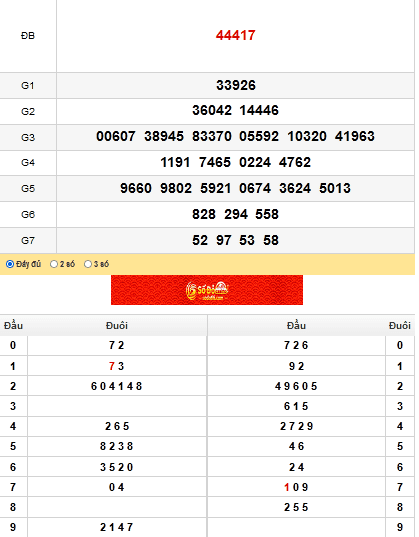This screenshot has width=419, height=537.
Task: Click G3 number 05592
Action: click(x=259, y=136)
